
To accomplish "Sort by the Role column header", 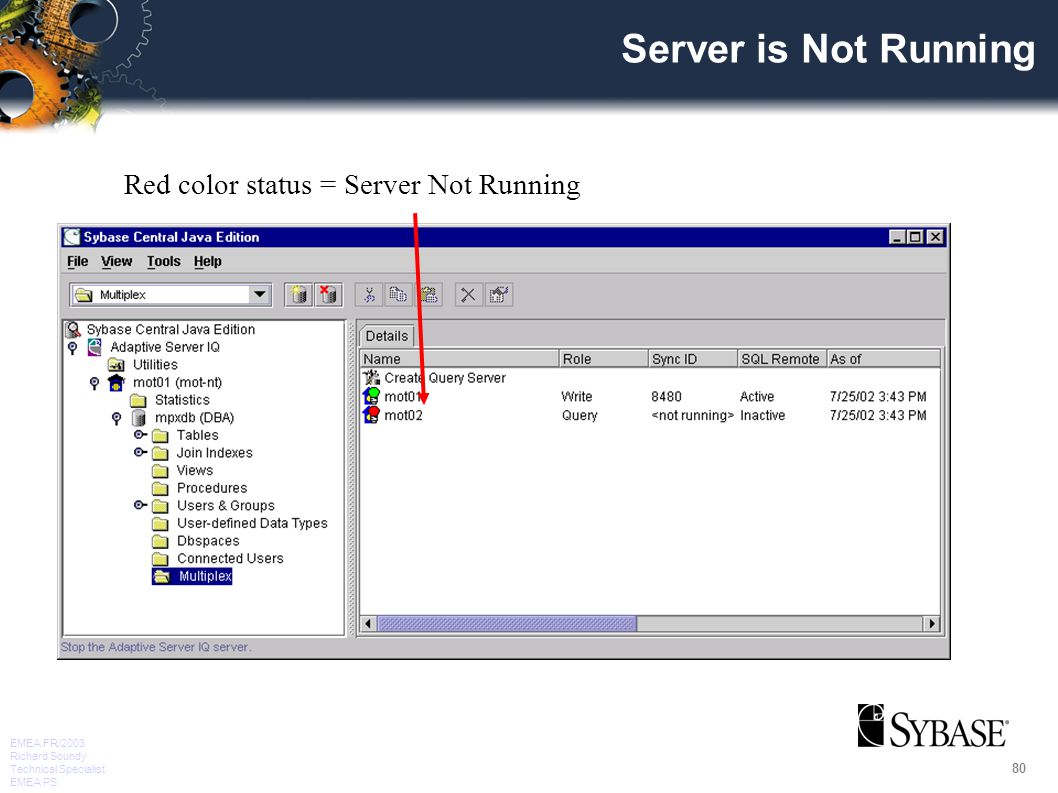I will (604, 359).
